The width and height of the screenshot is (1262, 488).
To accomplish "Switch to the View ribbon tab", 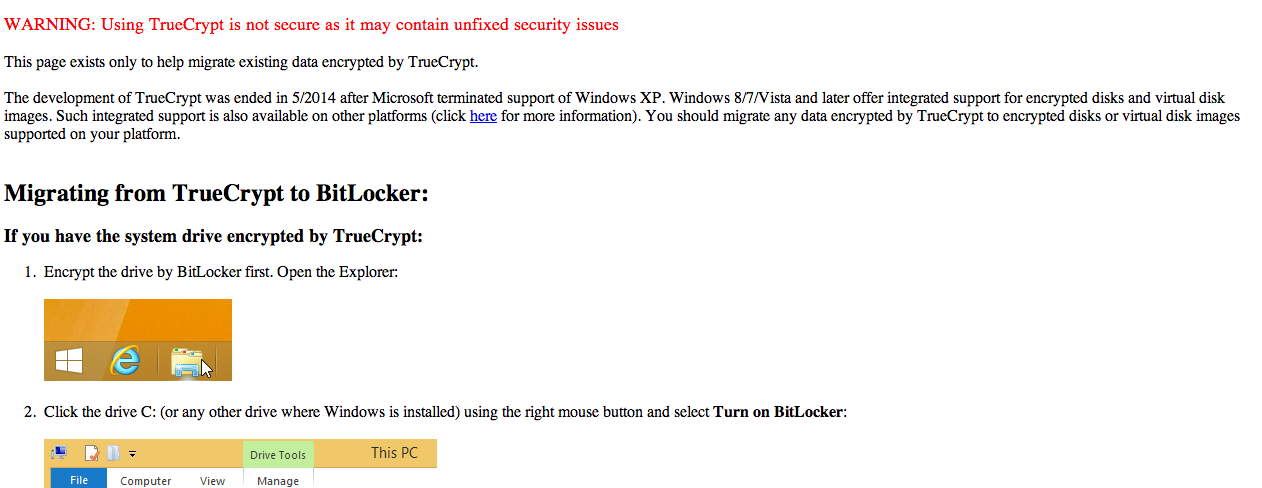I will [212, 481].
